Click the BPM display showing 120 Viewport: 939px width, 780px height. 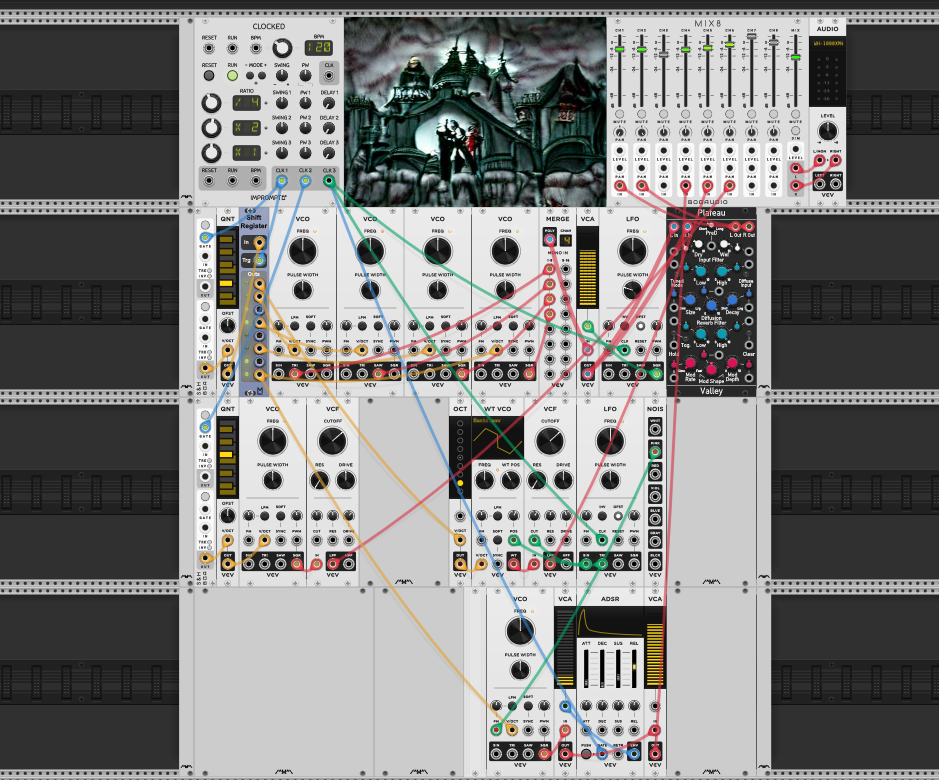coord(319,47)
